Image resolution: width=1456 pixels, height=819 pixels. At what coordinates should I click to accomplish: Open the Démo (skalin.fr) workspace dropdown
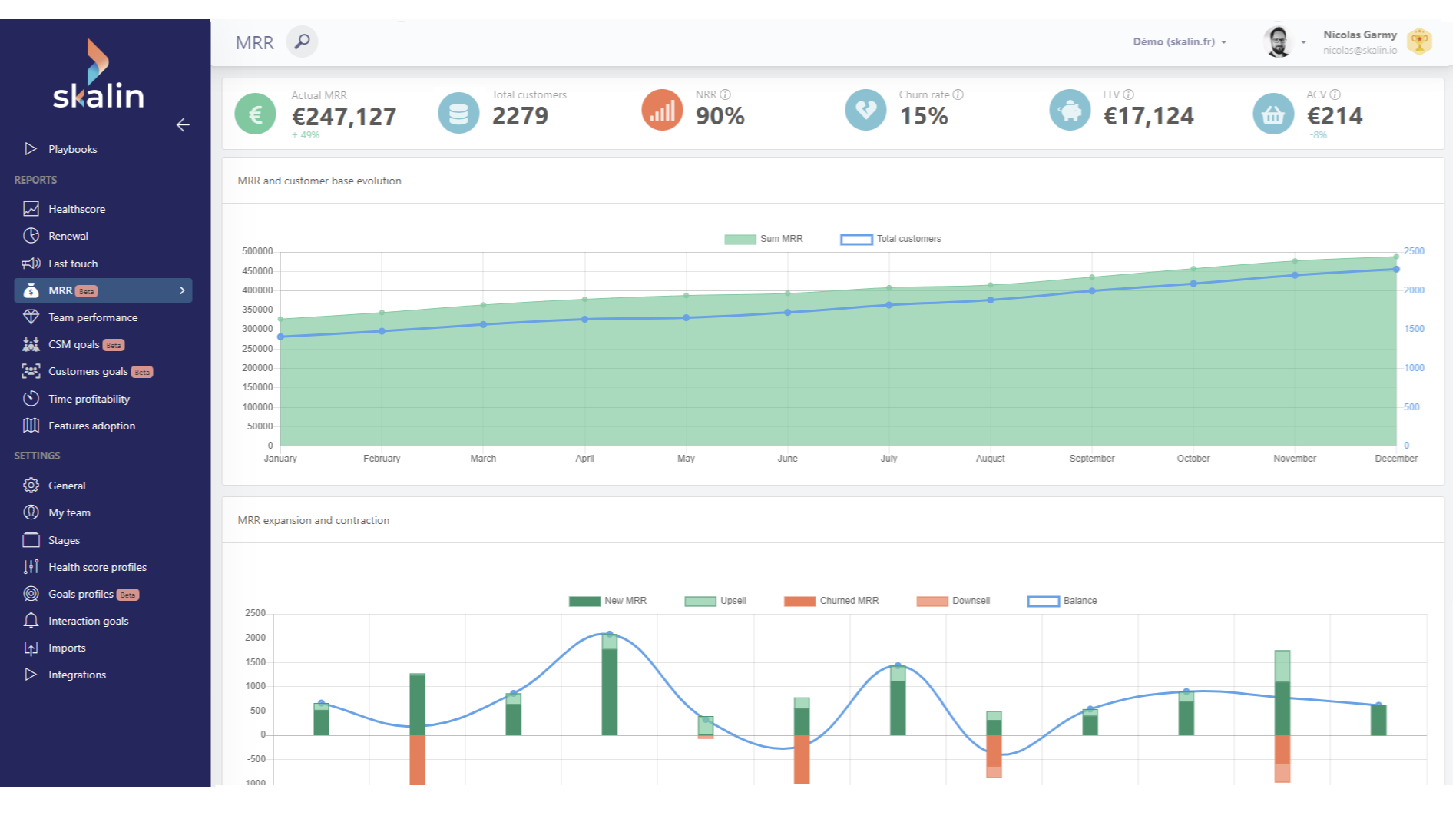[1179, 41]
